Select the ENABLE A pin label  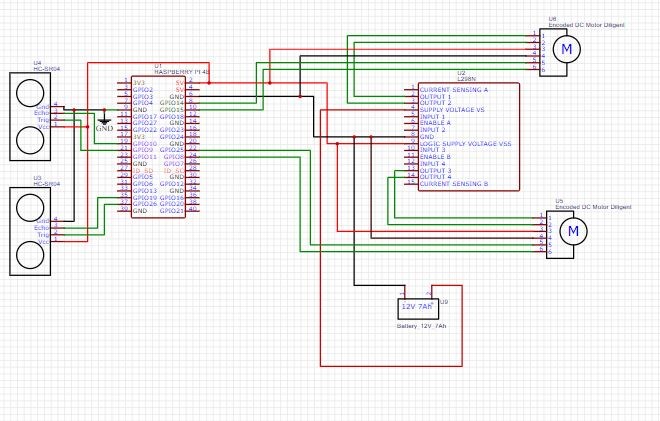point(435,123)
